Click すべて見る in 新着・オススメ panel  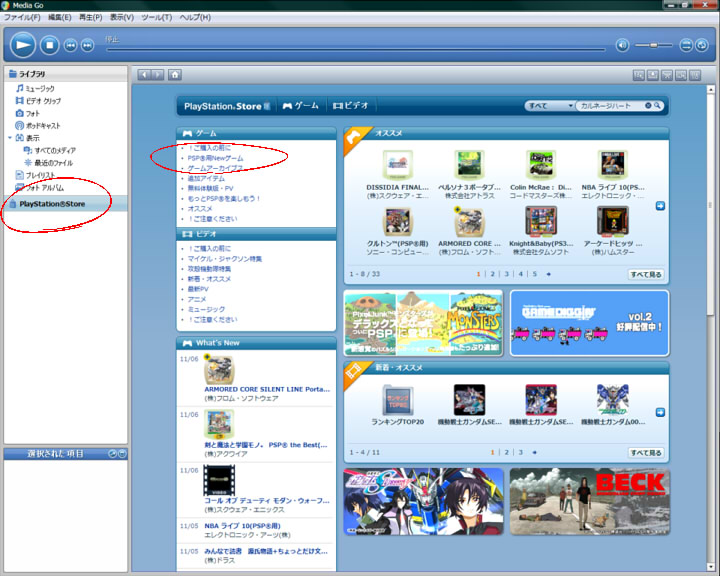646,452
